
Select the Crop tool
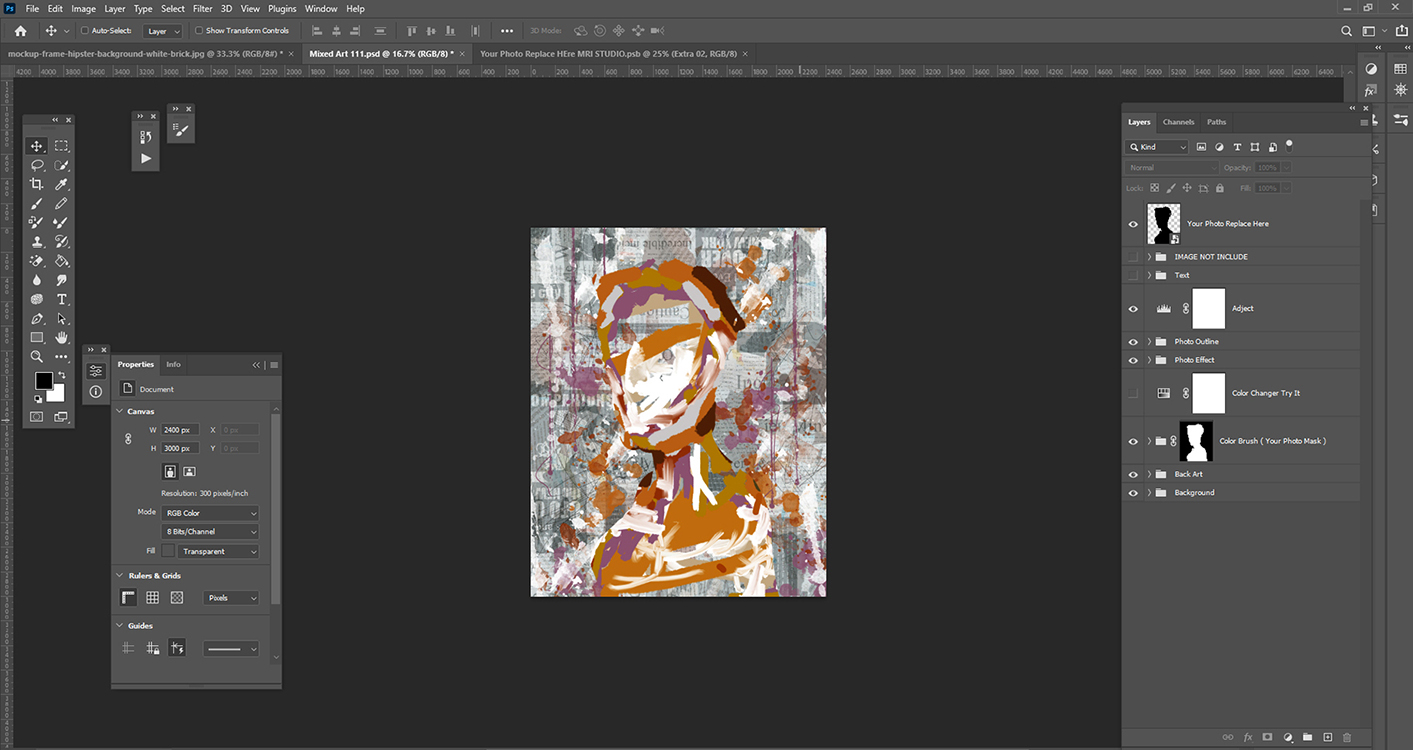pyautogui.click(x=37, y=184)
